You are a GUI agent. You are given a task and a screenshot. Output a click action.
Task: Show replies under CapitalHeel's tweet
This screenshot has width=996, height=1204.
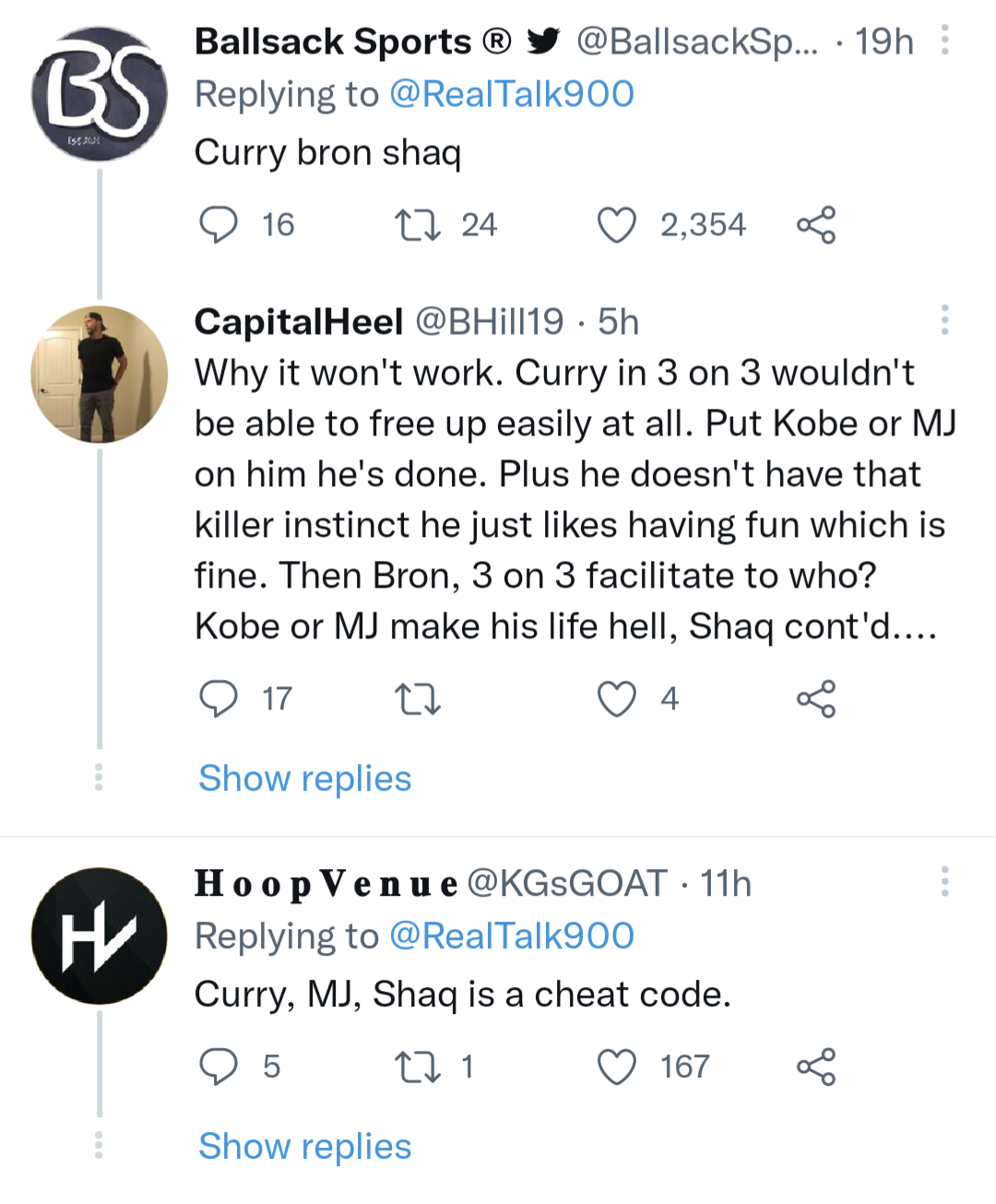pos(305,779)
